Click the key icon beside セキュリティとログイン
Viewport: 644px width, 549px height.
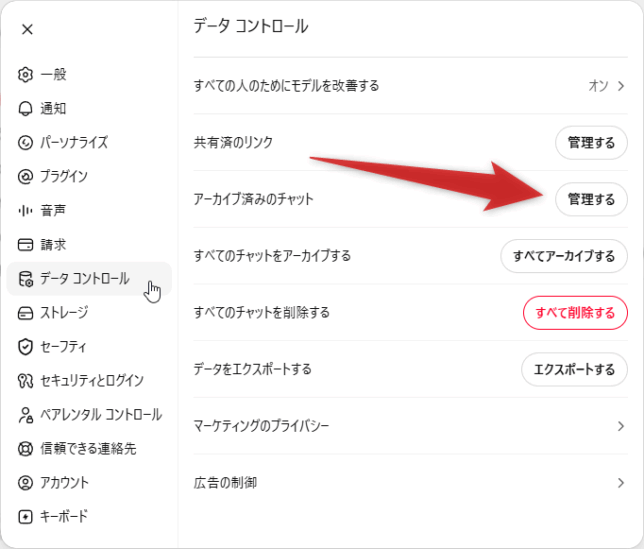coord(25,381)
